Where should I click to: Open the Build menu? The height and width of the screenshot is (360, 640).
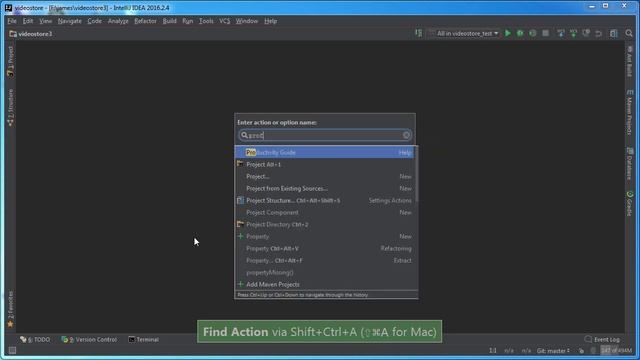coord(169,21)
